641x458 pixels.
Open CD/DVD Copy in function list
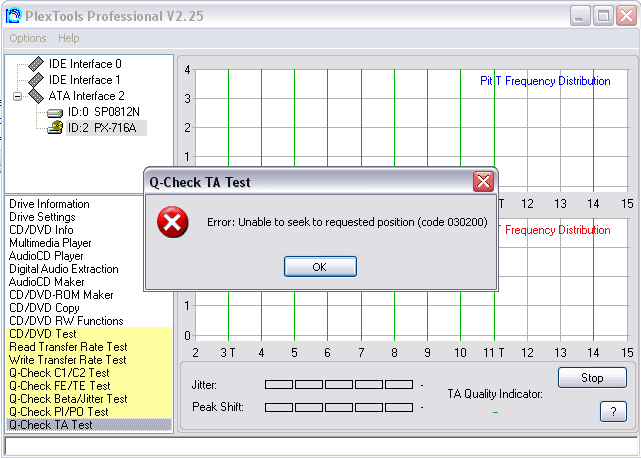point(44,308)
